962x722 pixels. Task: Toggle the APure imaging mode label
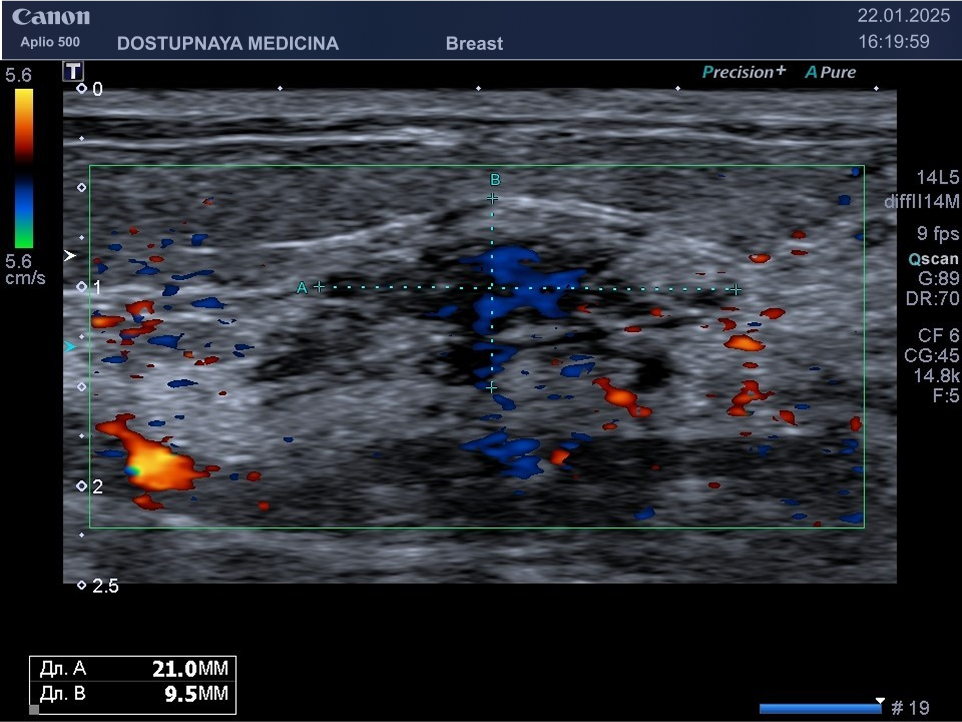pyautogui.click(x=830, y=72)
